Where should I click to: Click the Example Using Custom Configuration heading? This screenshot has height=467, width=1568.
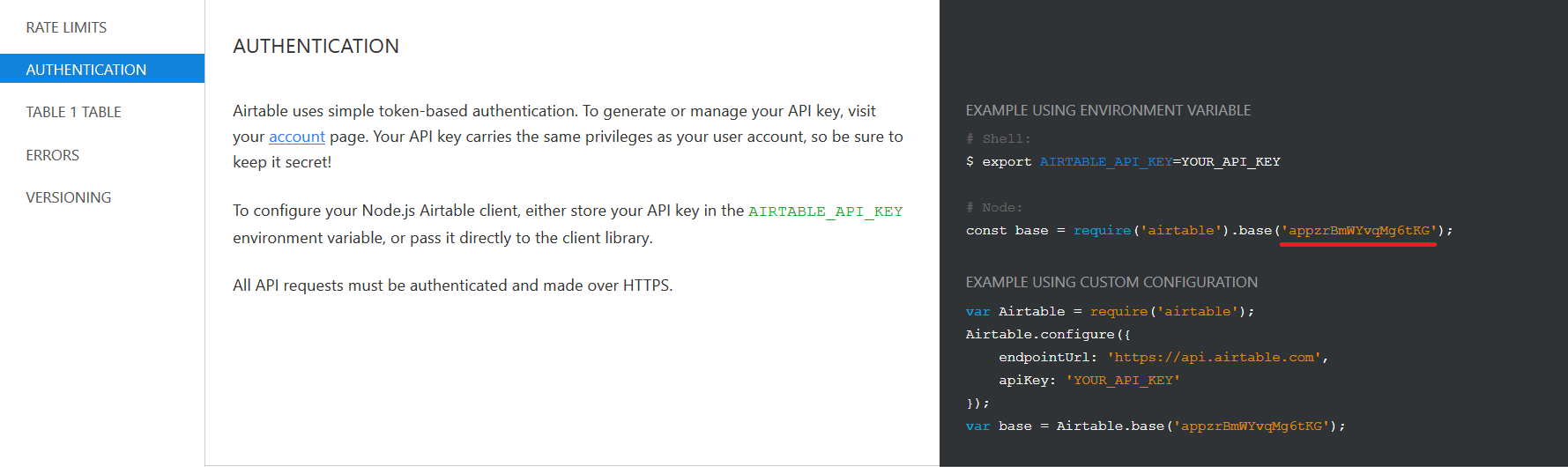[x=1111, y=282]
